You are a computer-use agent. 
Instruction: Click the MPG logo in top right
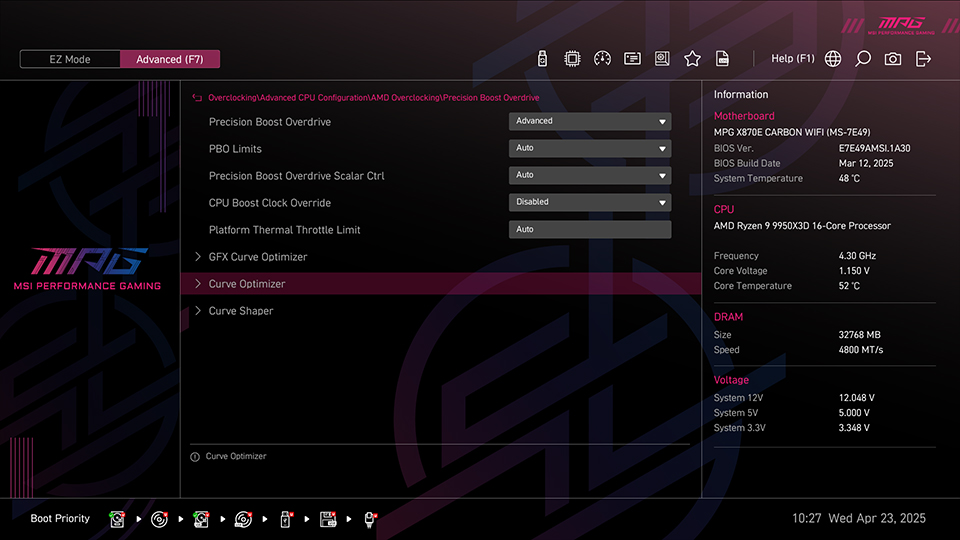(901, 26)
